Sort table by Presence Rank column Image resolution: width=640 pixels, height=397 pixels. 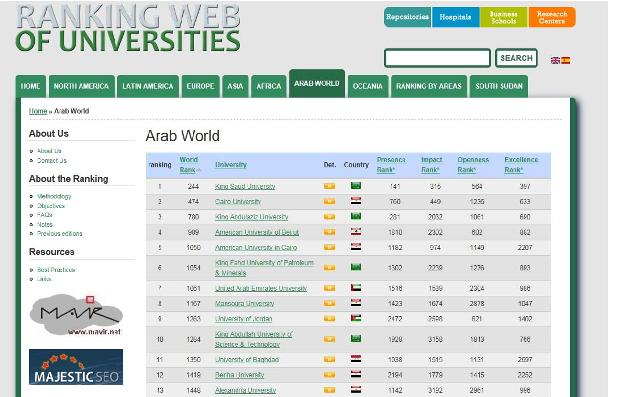[x=391, y=164]
